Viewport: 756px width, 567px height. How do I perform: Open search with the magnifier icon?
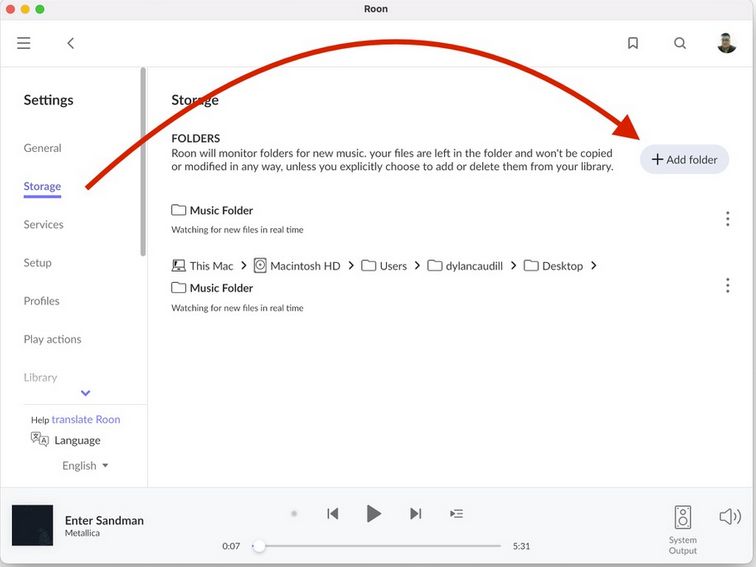(x=680, y=43)
